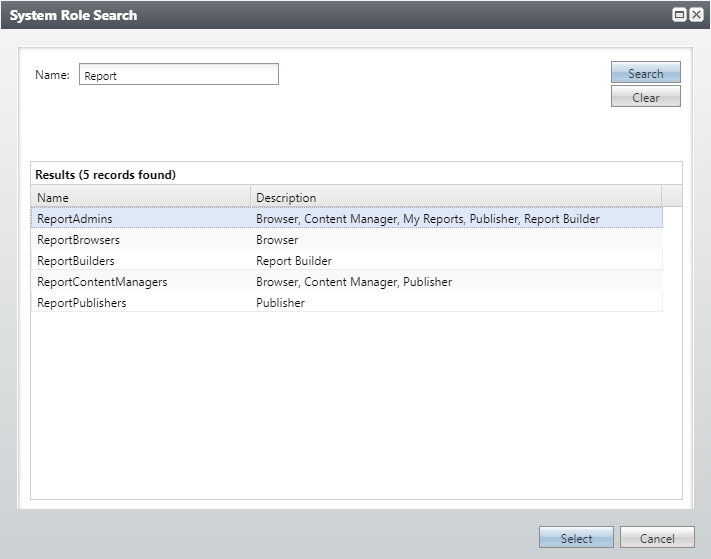This screenshot has height=559, width=711.
Task: Click the Report Builder description cell
Action: click(x=294, y=261)
